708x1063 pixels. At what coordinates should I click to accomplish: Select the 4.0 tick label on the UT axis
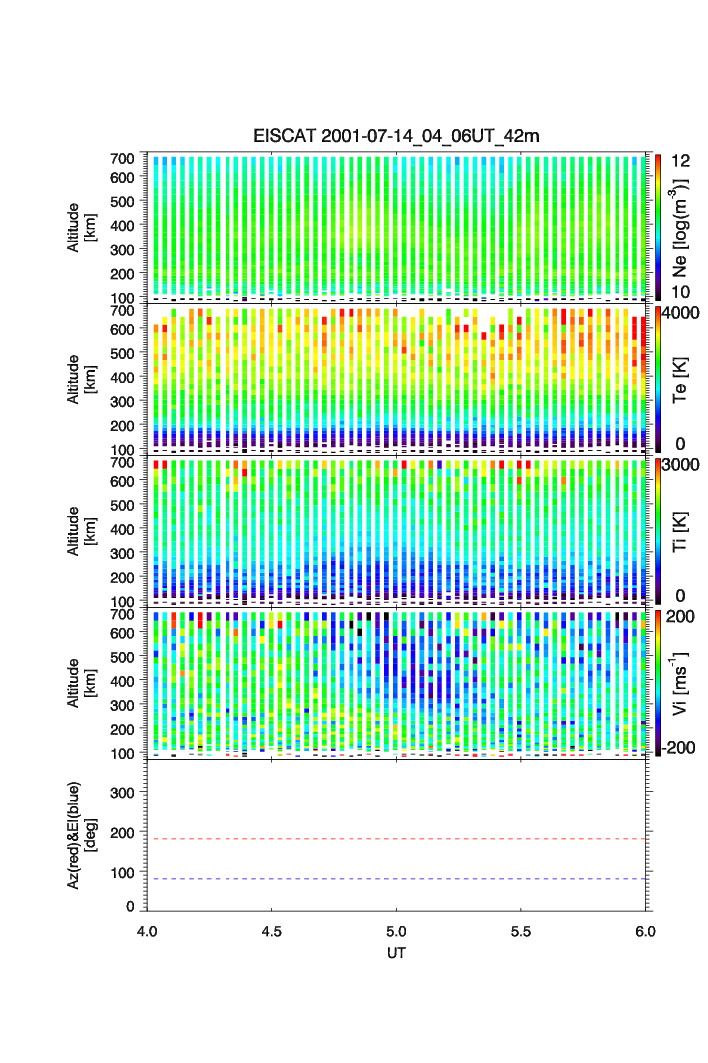(x=147, y=930)
